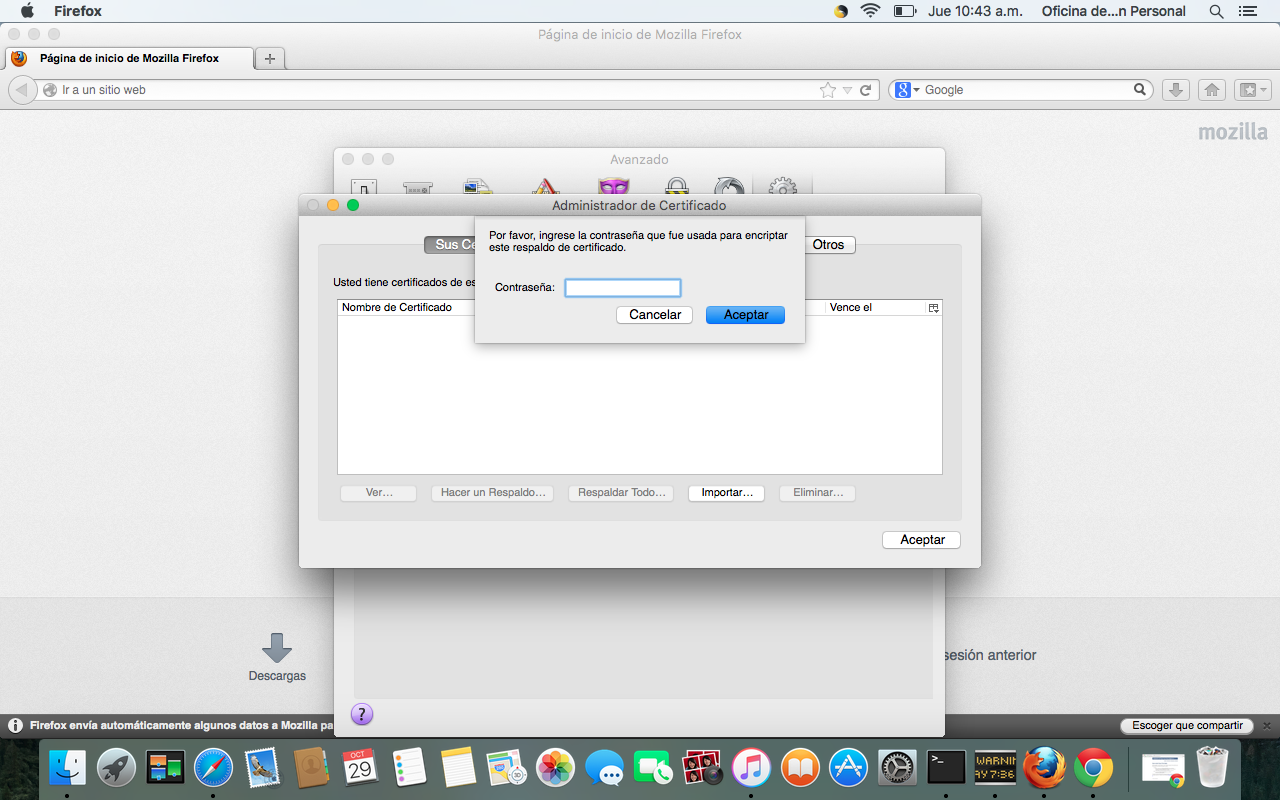Click the Eliminar... button
The height and width of the screenshot is (800, 1280).
pyautogui.click(x=818, y=493)
